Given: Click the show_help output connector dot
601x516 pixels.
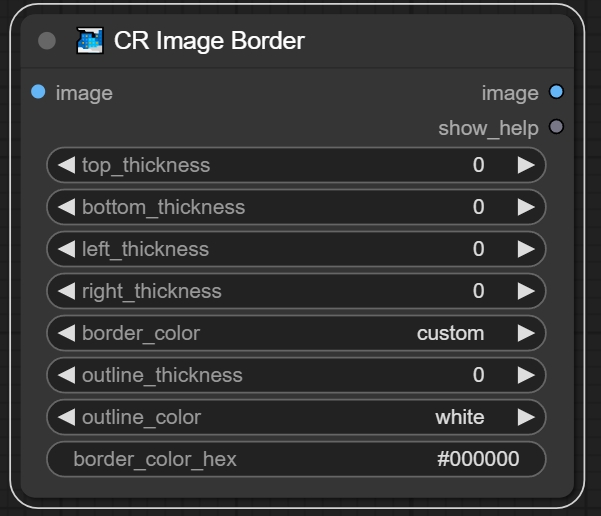Looking at the screenshot, I should pos(557,127).
